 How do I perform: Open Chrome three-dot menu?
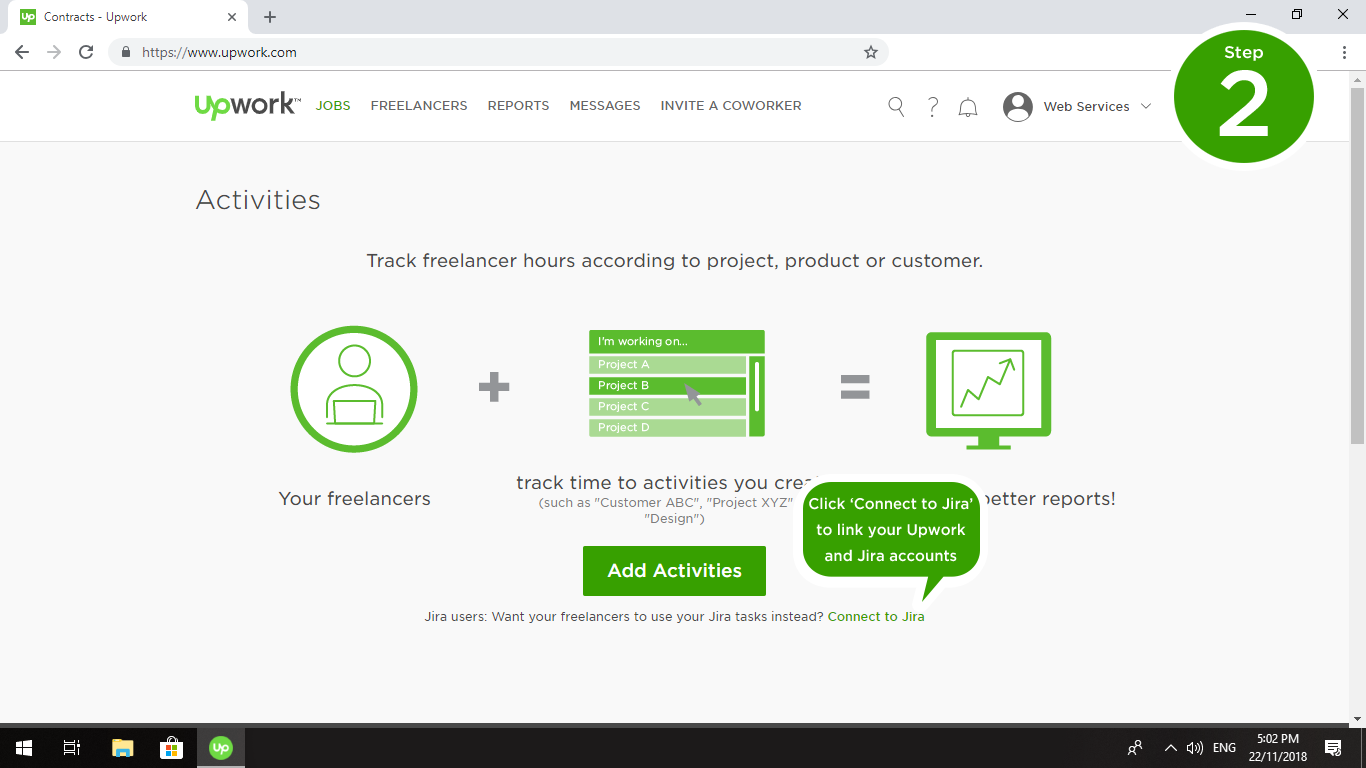(1344, 52)
